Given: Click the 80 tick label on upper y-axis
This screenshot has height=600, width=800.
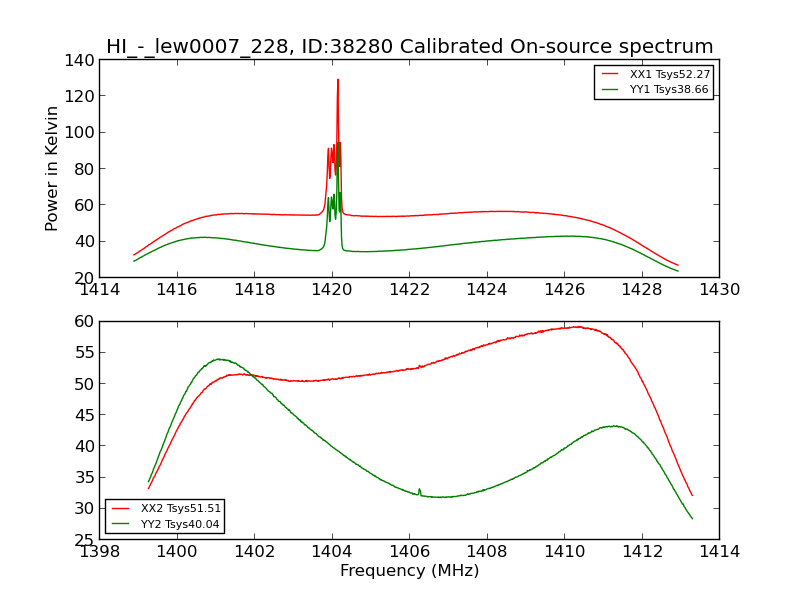Looking at the screenshot, I should [x=85, y=169].
